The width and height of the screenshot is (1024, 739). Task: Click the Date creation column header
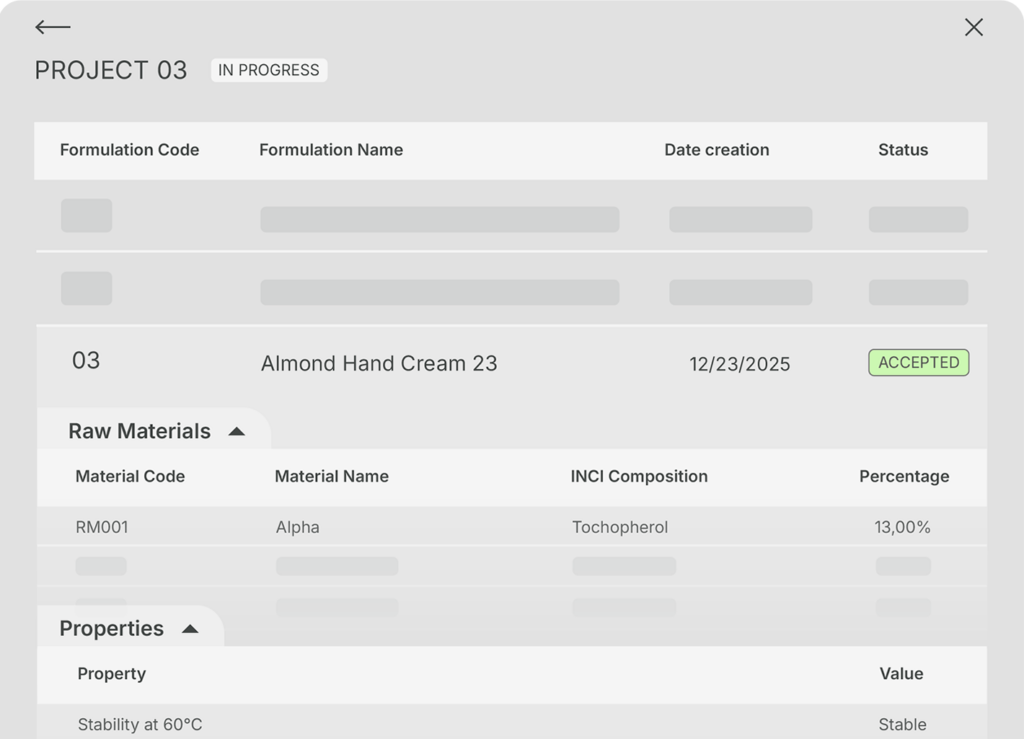pos(716,150)
